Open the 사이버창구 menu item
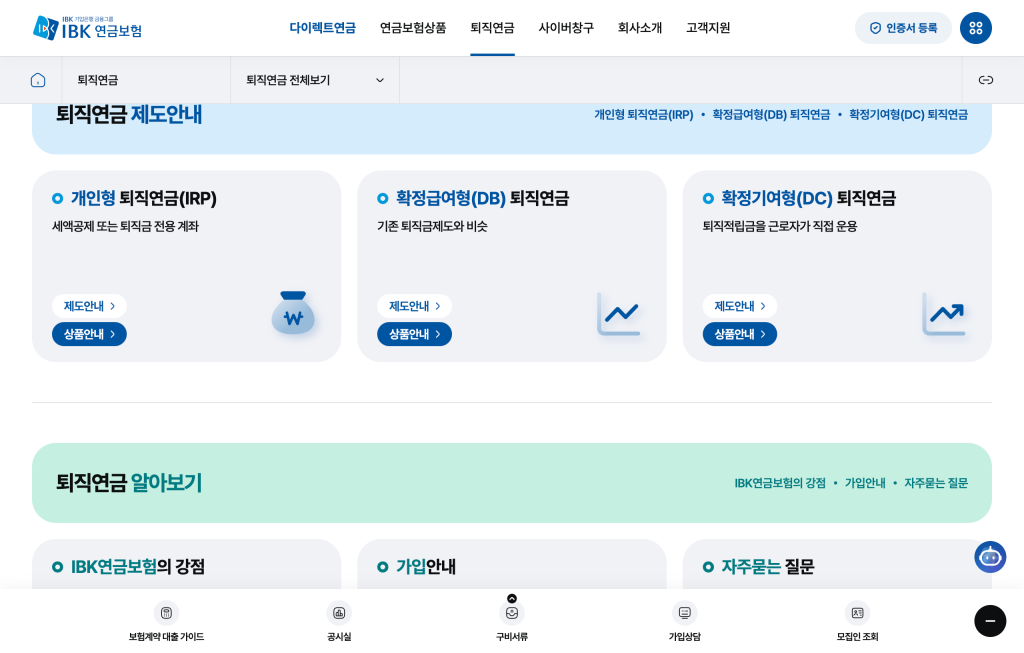 click(566, 28)
